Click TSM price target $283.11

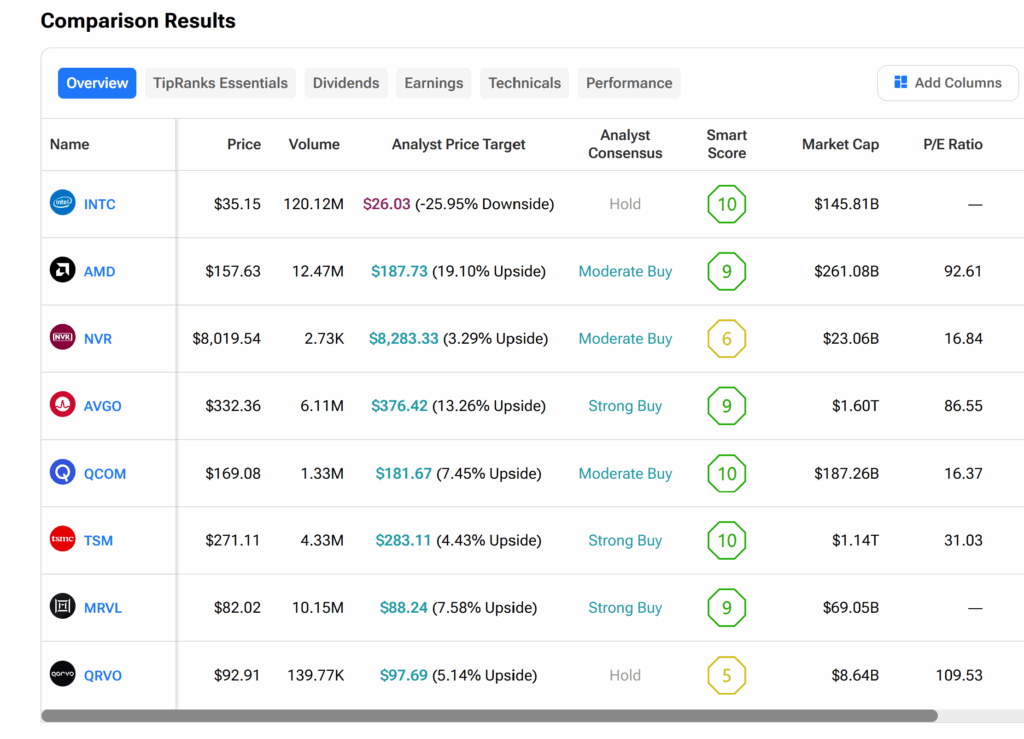[x=404, y=541]
